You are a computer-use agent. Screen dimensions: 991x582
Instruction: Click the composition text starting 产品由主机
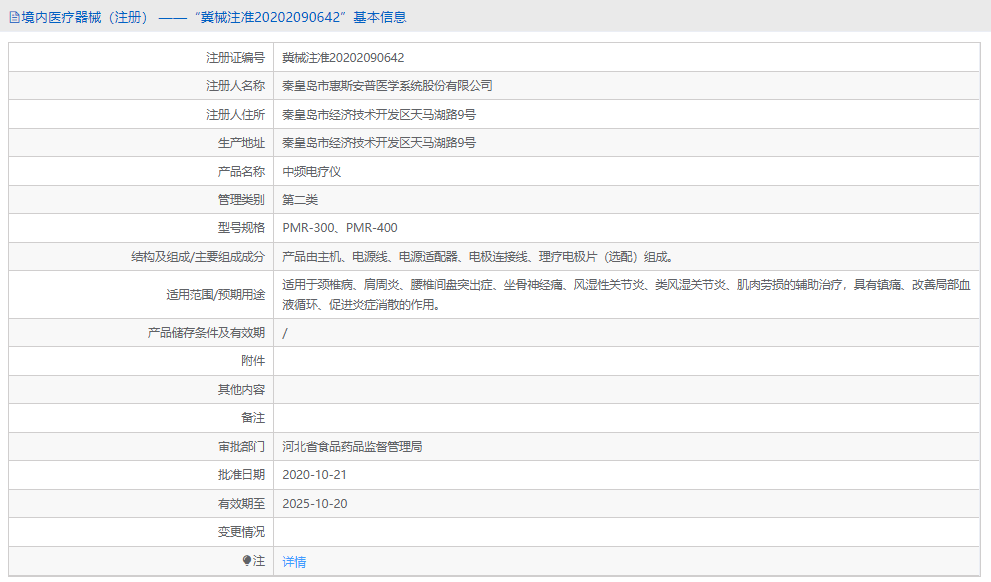(478, 257)
